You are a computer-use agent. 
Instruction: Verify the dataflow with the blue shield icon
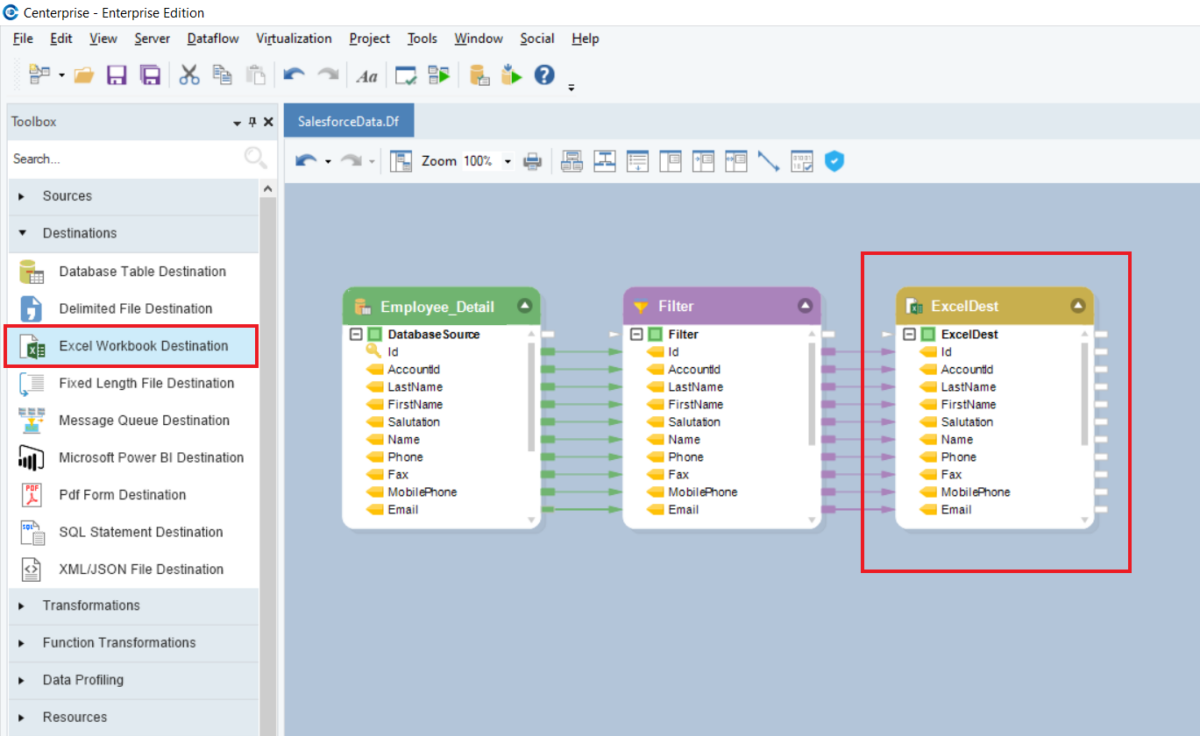(834, 160)
